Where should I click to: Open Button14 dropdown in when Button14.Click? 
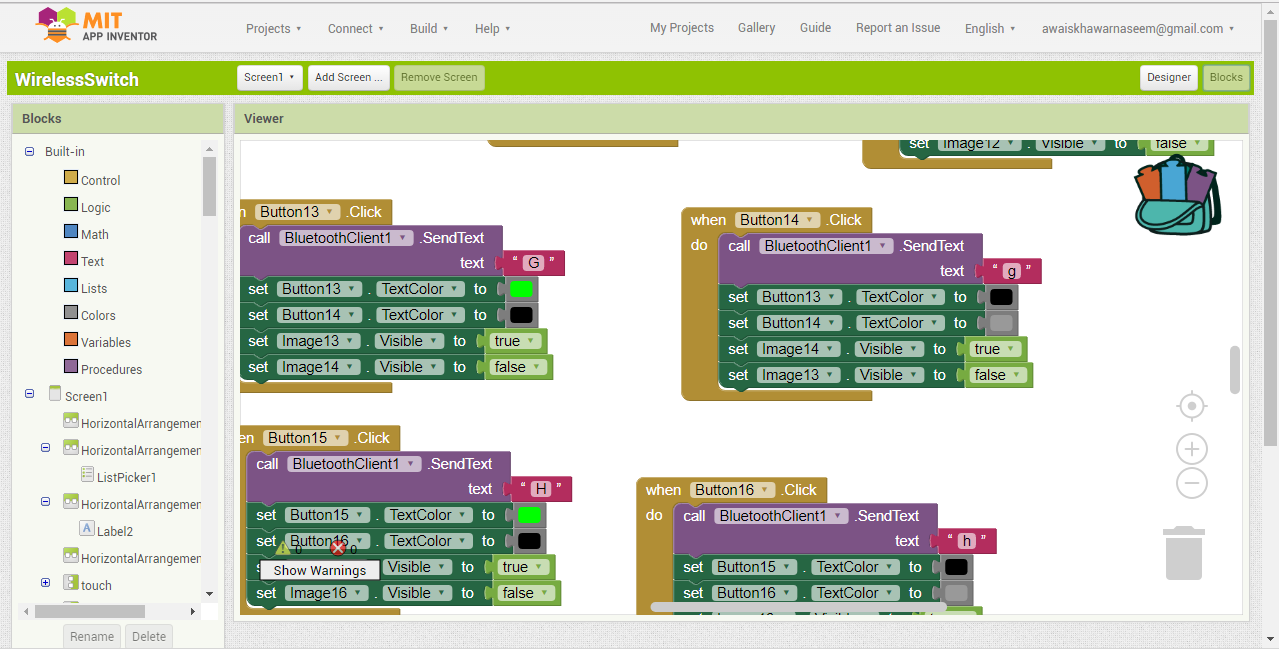click(777, 220)
